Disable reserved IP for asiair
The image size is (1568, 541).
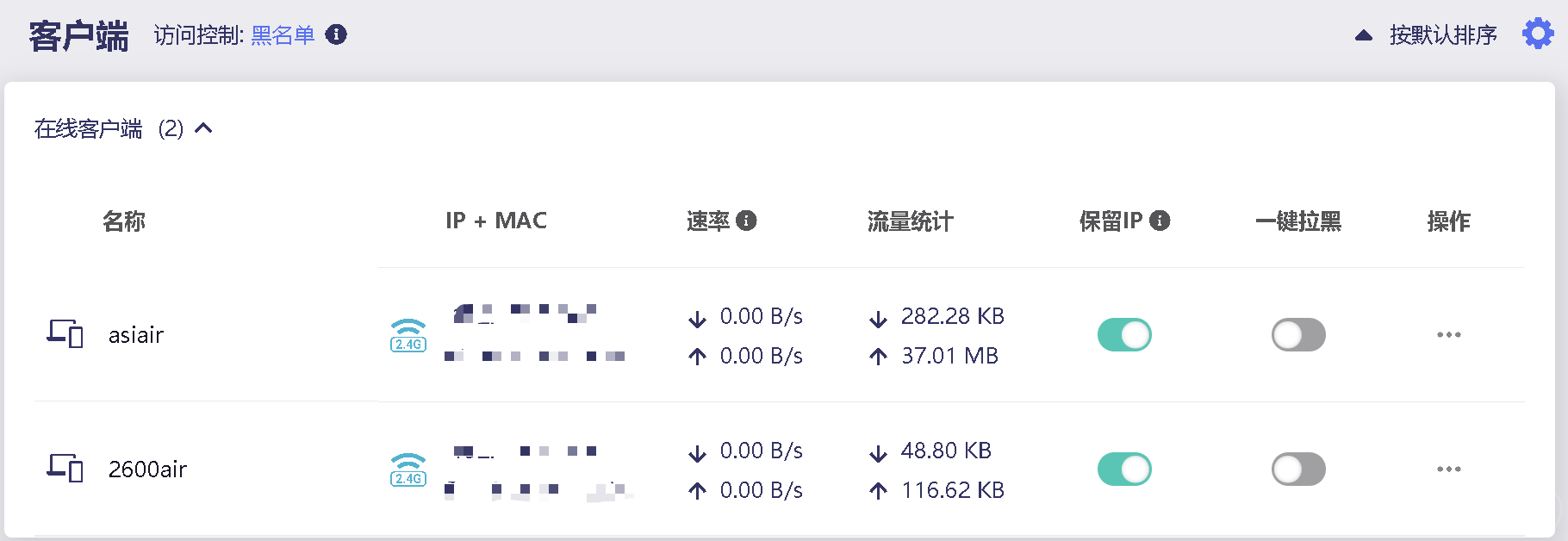(x=1124, y=335)
